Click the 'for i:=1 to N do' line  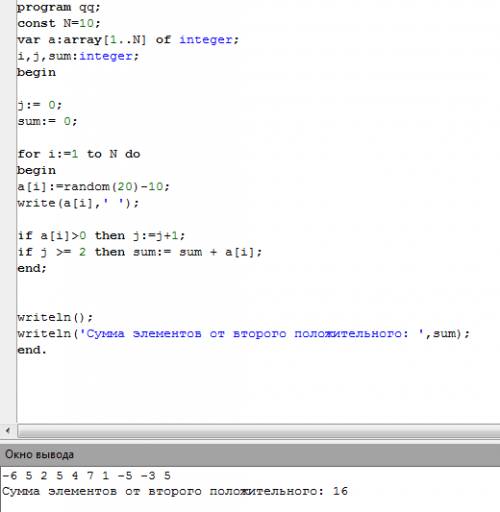pos(79,154)
